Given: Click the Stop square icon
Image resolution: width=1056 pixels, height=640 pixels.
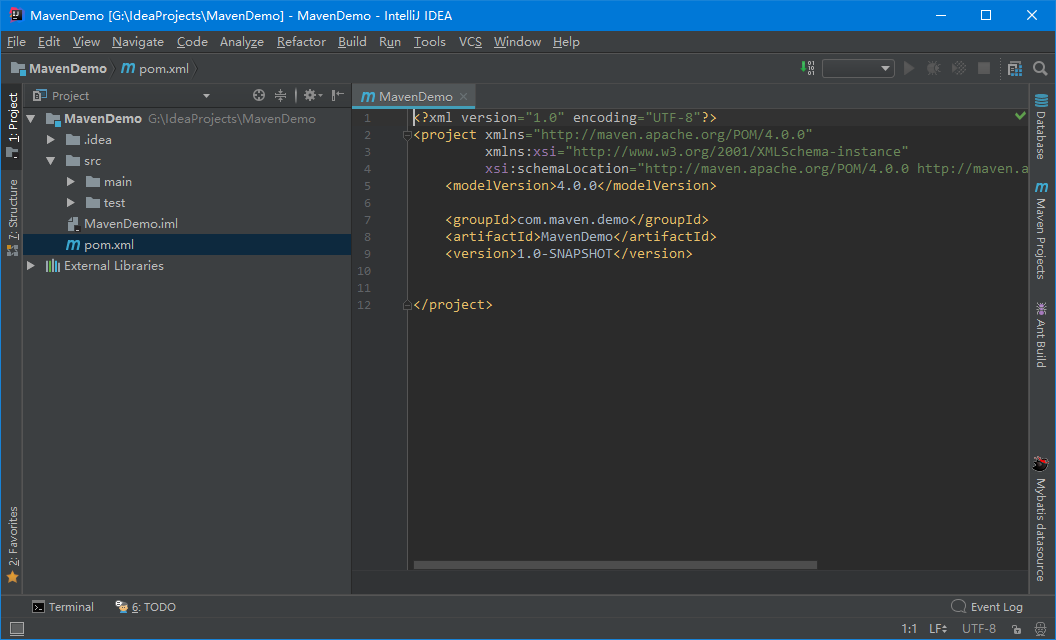Looking at the screenshot, I should pos(984,68).
